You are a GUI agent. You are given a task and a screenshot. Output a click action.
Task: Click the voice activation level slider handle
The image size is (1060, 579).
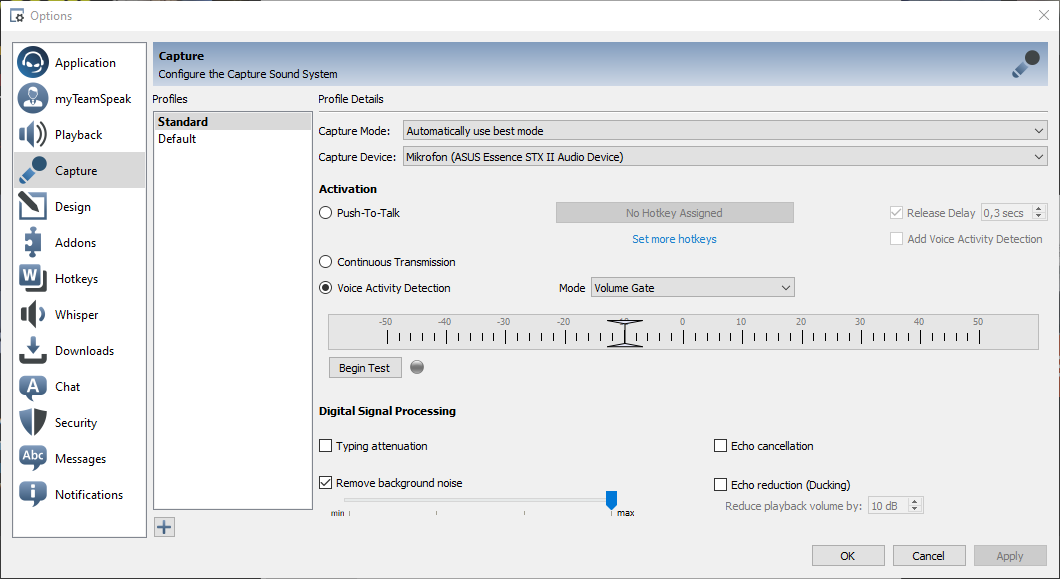[x=625, y=333]
